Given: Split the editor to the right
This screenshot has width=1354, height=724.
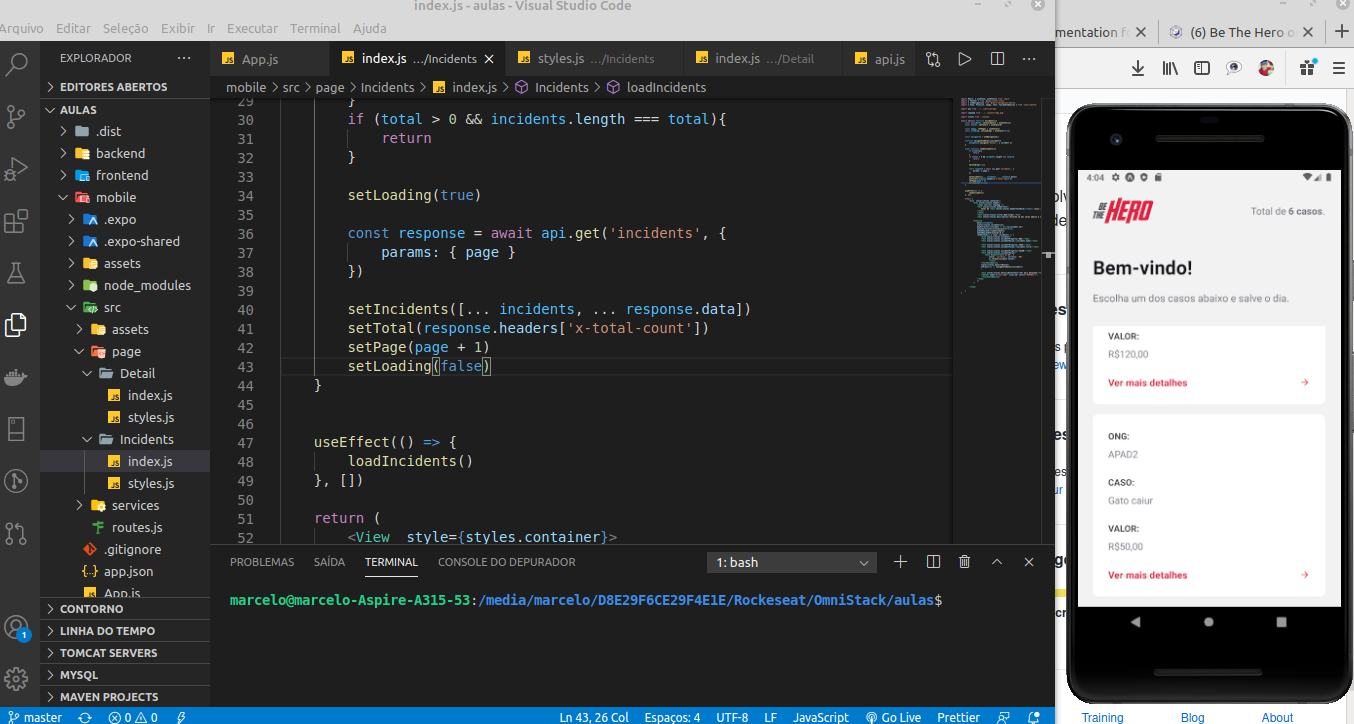Looking at the screenshot, I should point(997,59).
